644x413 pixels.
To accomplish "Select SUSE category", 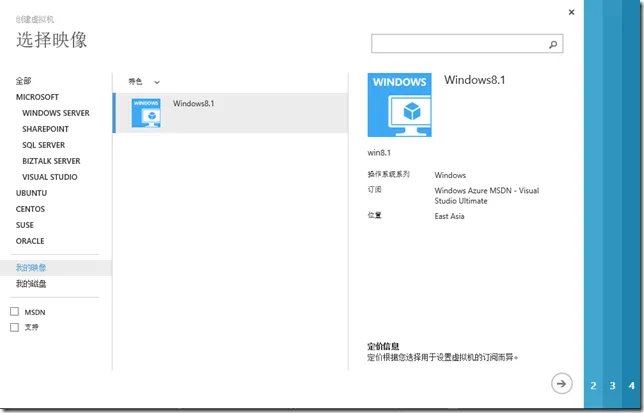I will (x=25, y=225).
